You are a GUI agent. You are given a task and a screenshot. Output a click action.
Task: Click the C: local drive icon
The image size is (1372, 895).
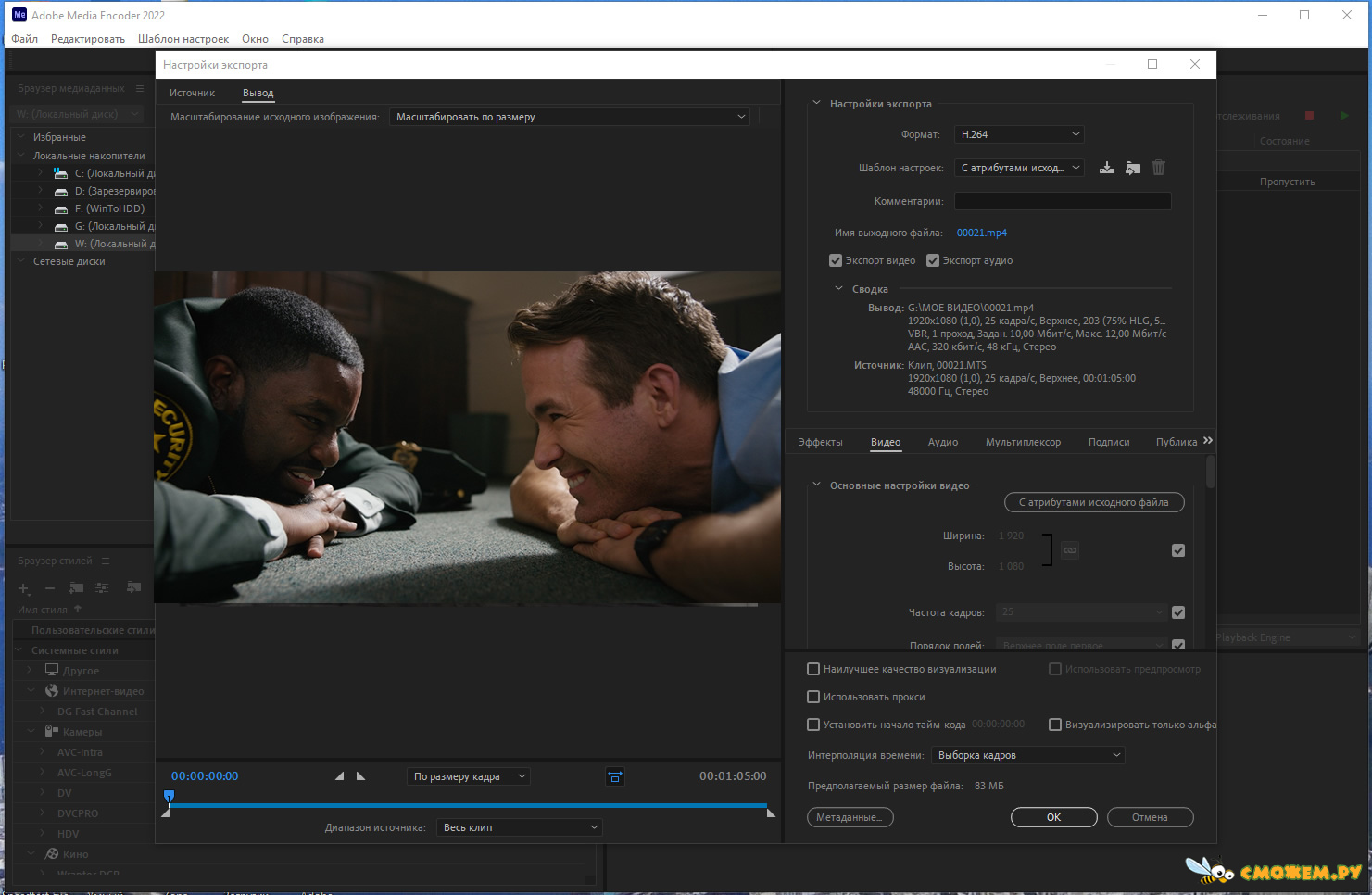tap(61, 173)
